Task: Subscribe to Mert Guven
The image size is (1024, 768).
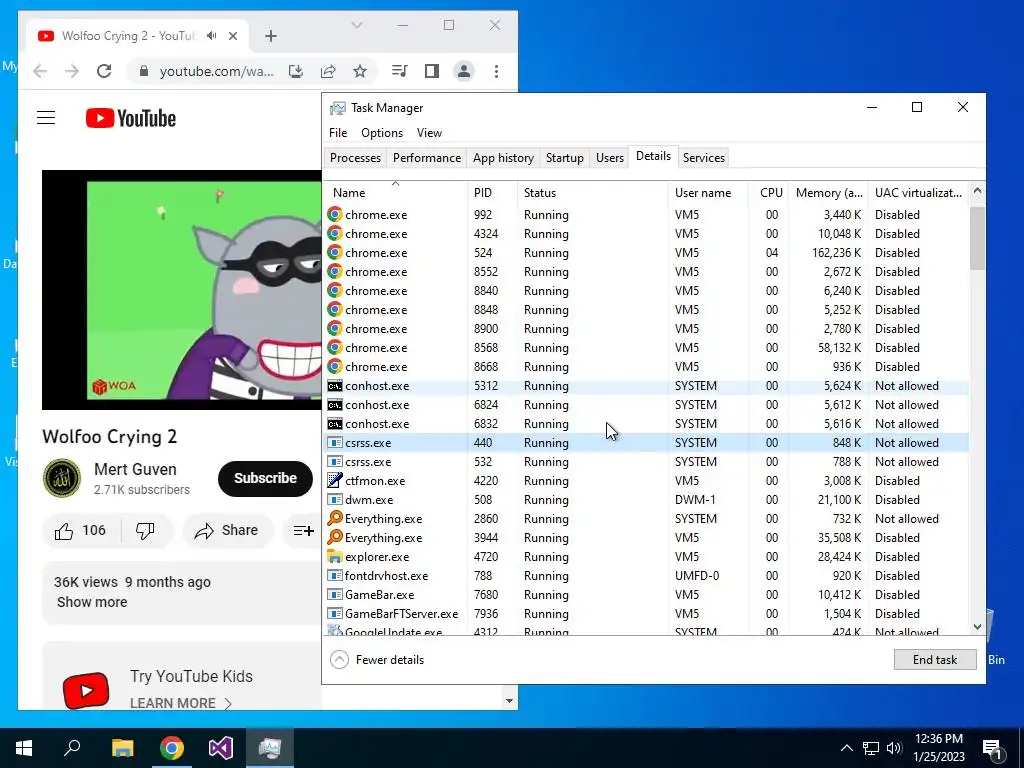Action: pyautogui.click(x=265, y=478)
